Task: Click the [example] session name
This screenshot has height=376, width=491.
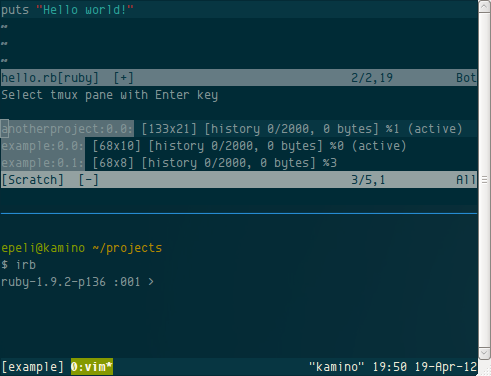Action: click(x=32, y=367)
